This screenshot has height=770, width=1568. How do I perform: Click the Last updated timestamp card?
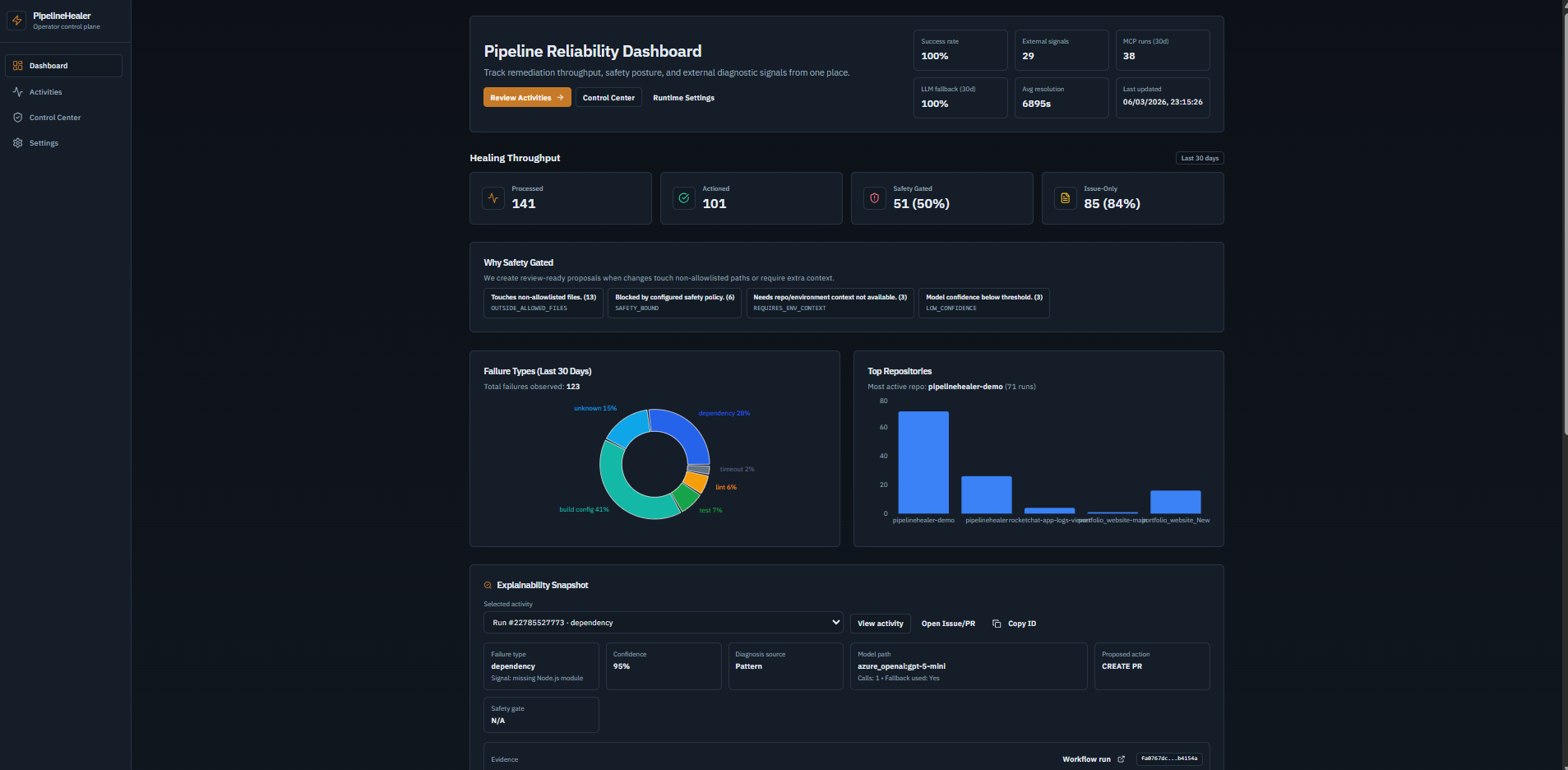[1163, 98]
